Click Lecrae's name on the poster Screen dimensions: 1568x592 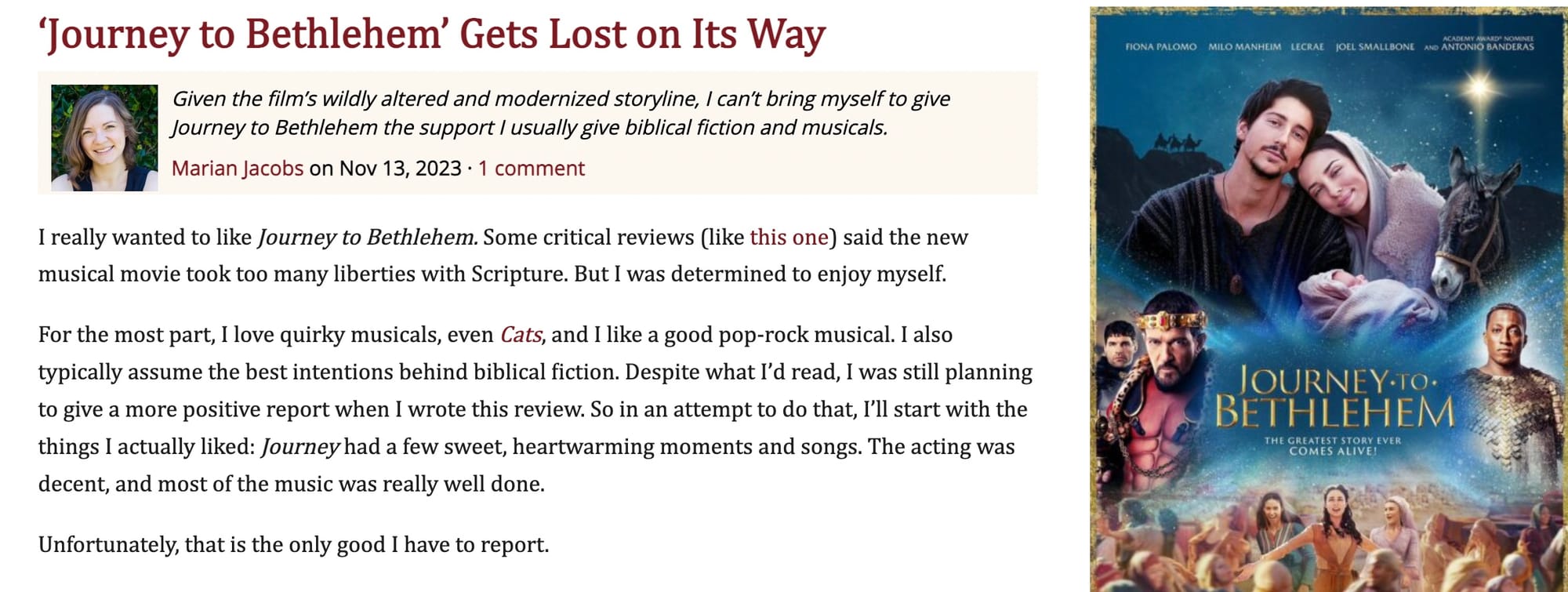pyautogui.click(x=1307, y=47)
